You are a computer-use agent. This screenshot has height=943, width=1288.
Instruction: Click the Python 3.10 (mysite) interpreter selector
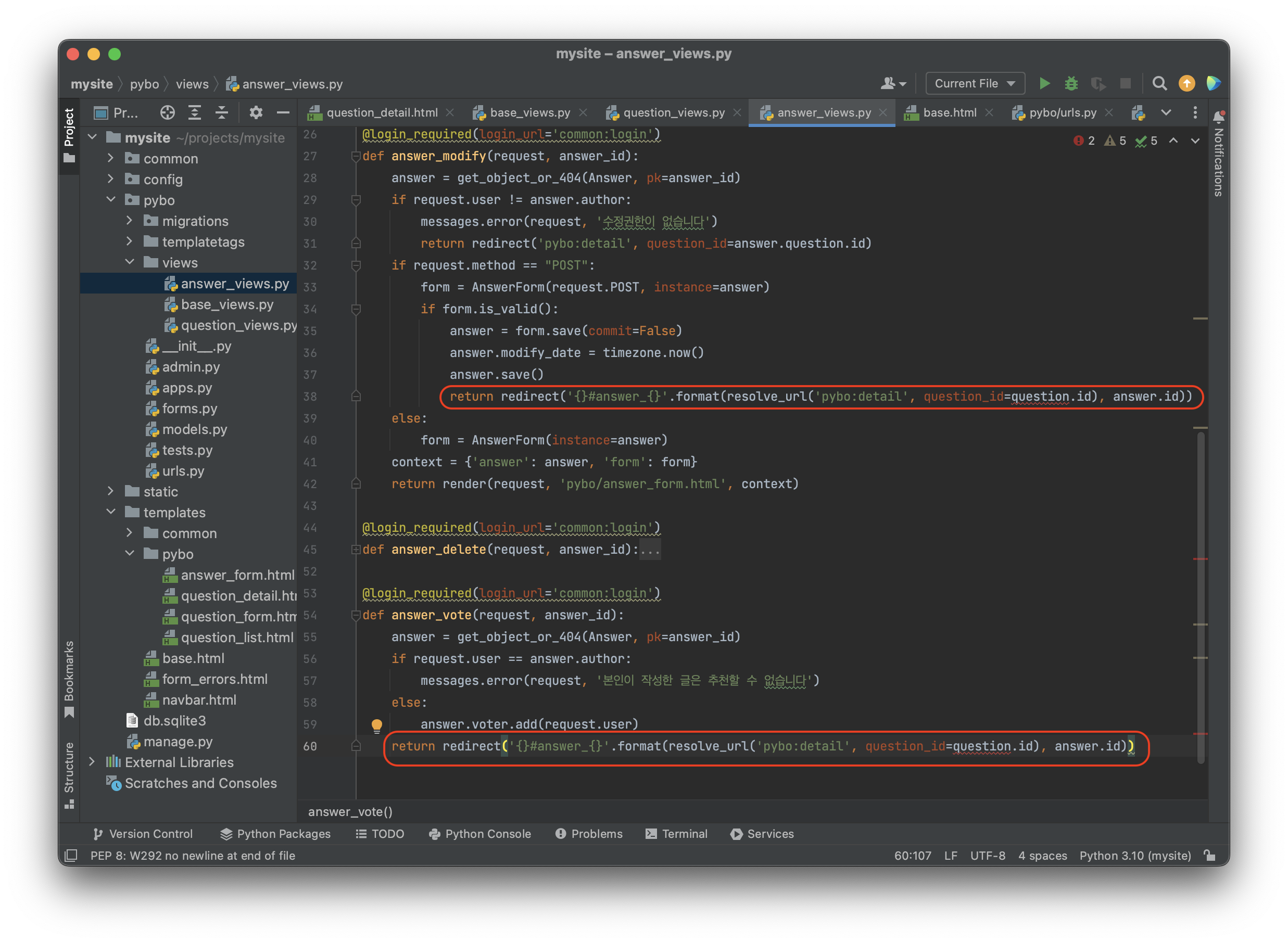pyautogui.click(x=1134, y=855)
